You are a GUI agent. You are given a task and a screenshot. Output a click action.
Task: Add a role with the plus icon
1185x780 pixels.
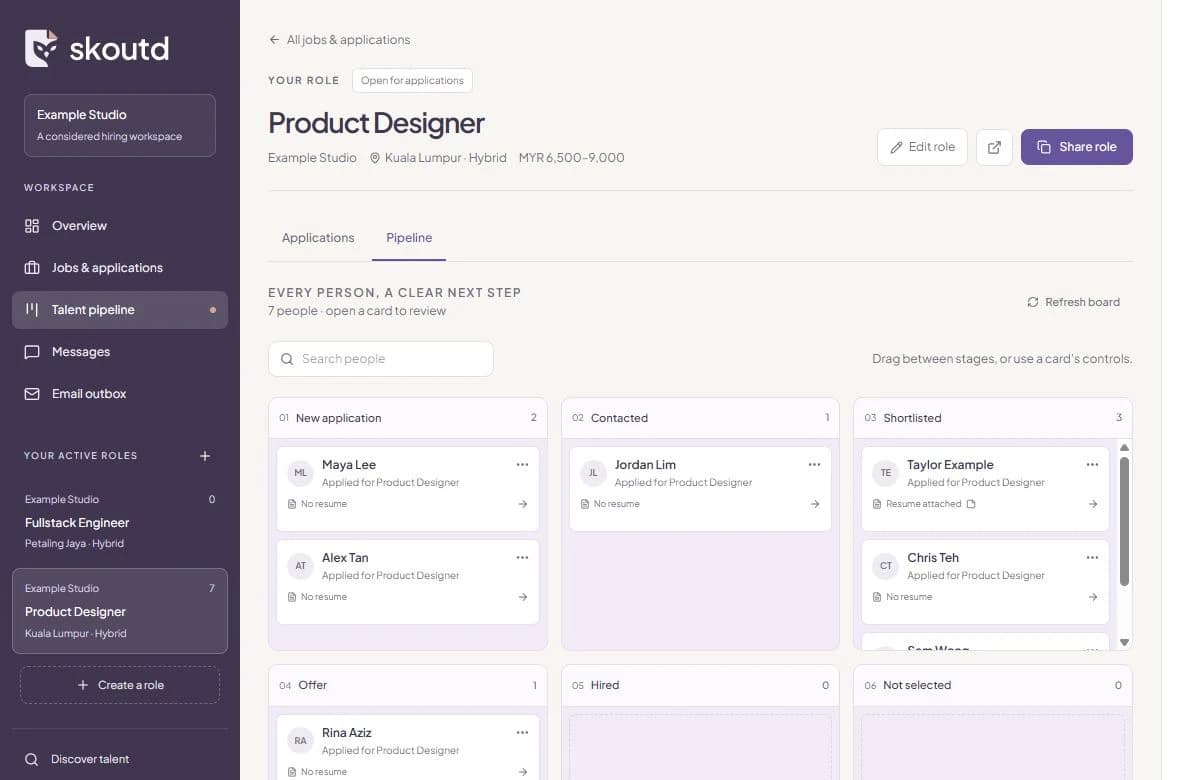tap(205, 456)
